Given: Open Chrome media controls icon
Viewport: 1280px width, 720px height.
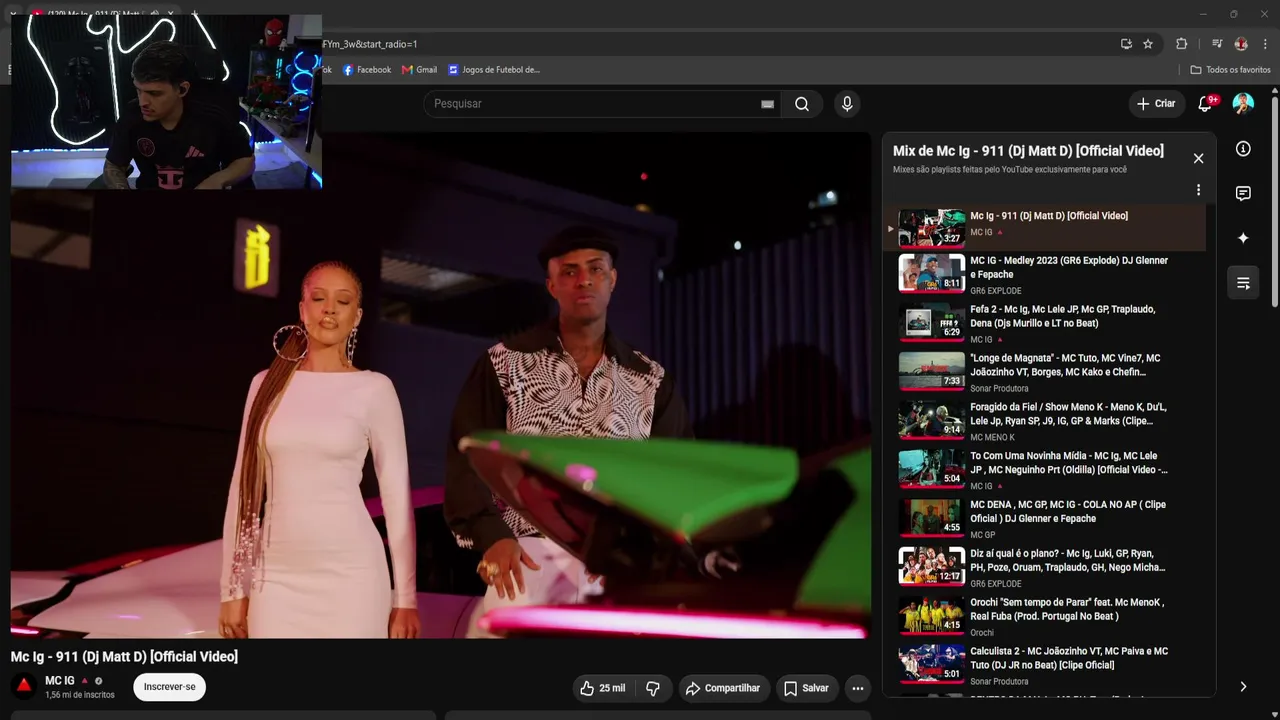Looking at the screenshot, I should (x=1217, y=44).
